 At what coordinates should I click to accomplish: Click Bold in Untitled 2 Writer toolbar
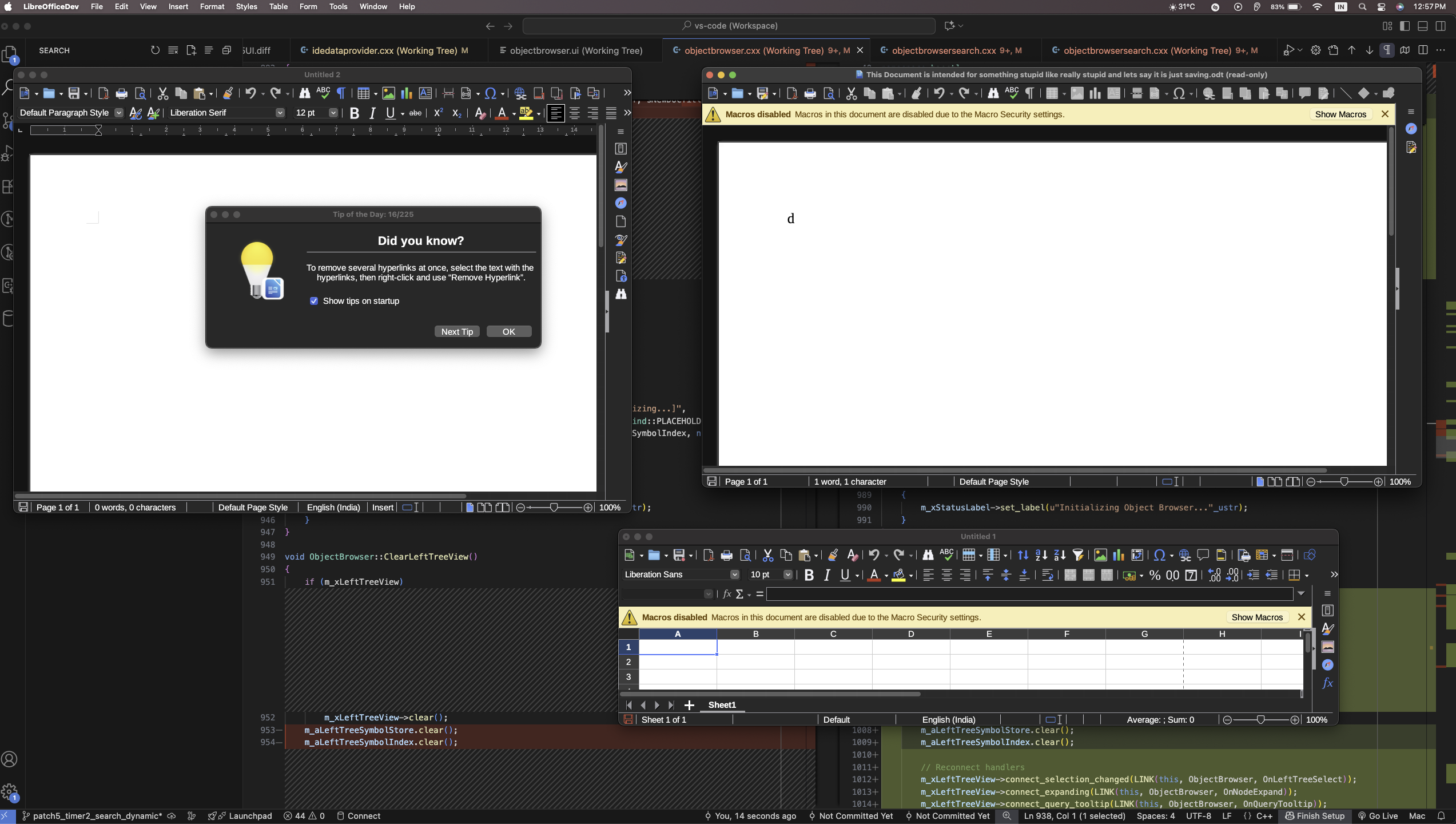click(354, 113)
